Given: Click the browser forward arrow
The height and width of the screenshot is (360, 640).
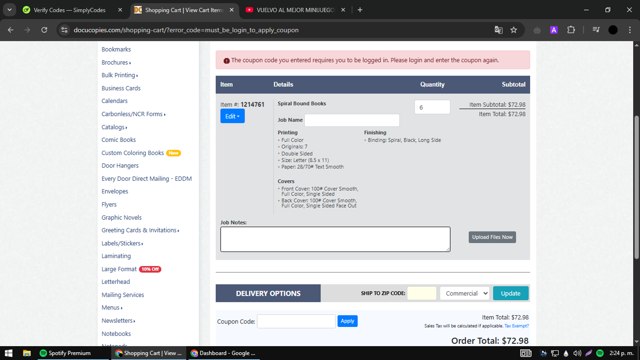Looking at the screenshot, I should (x=27, y=30).
